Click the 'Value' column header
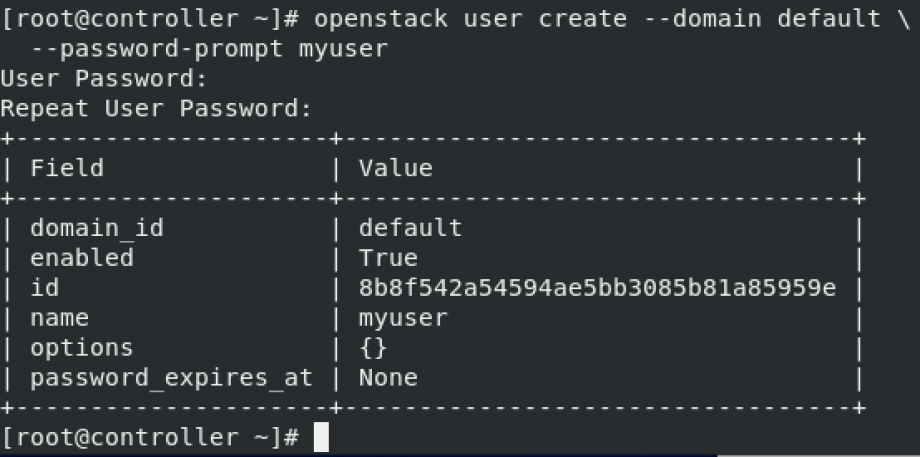Screen dimensions: 920x457 click(395, 168)
